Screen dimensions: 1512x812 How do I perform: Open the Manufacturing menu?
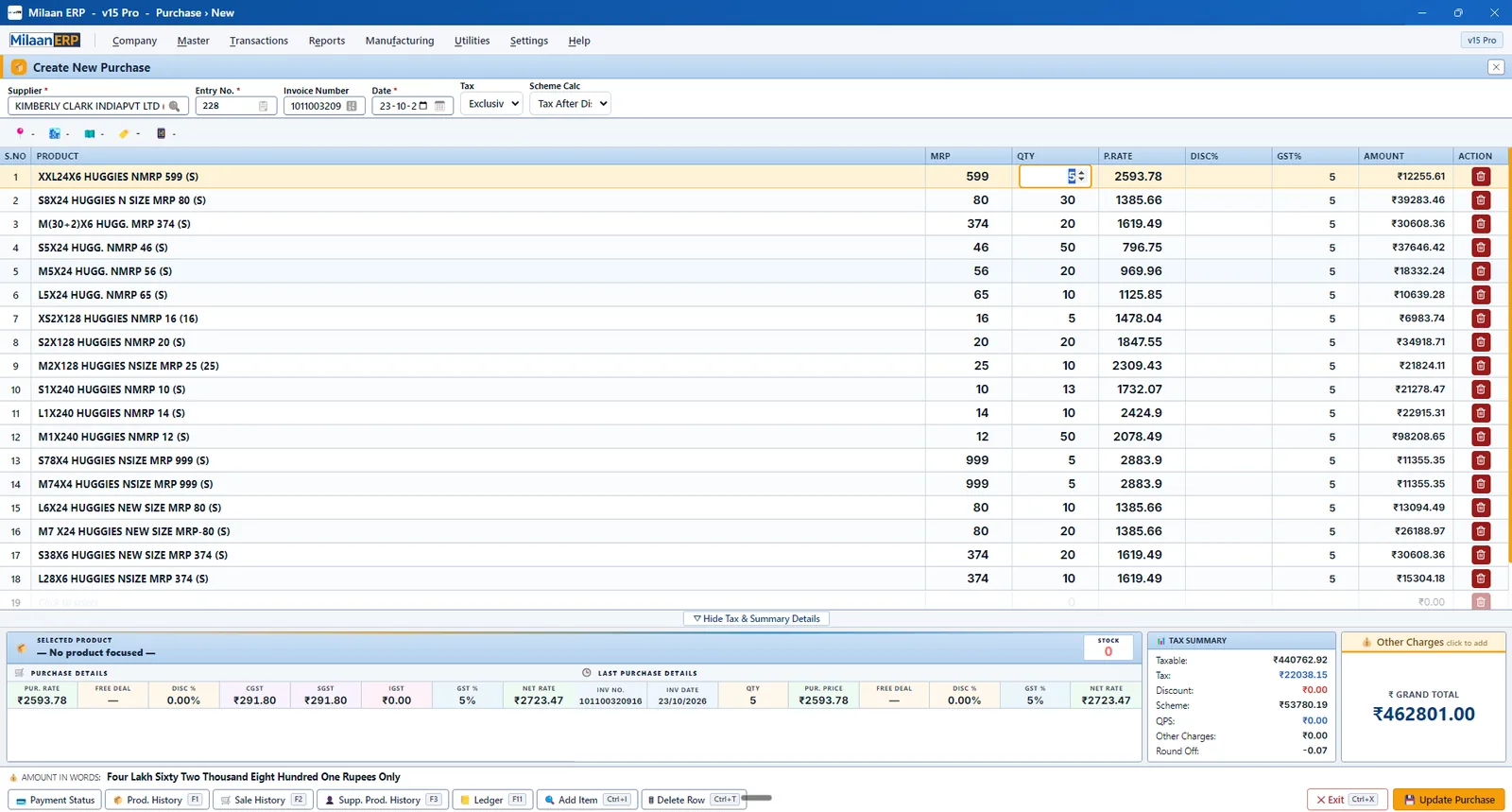click(x=400, y=41)
